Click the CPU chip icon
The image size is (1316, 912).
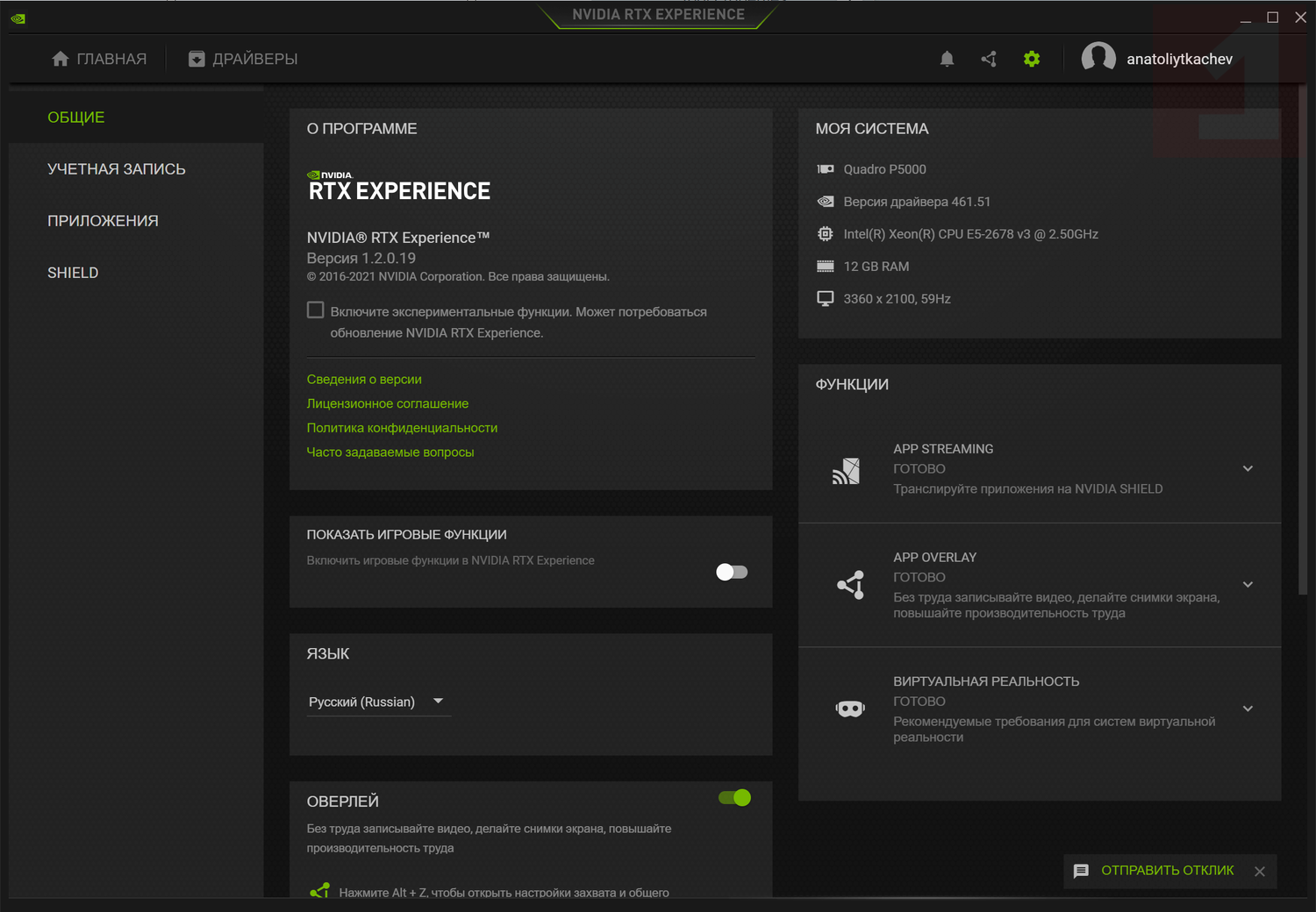click(826, 234)
